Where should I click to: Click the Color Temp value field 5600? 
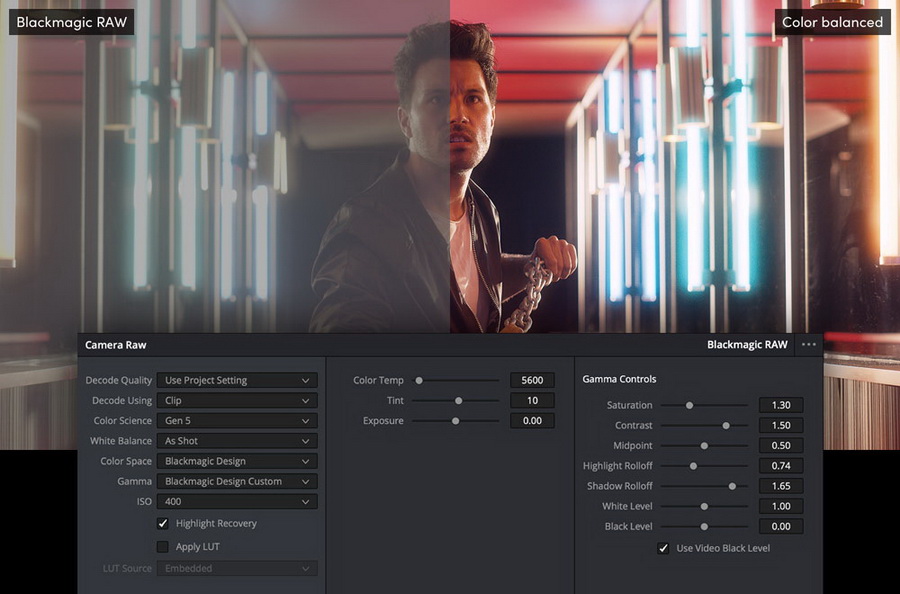pyautogui.click(x=532, y=380)
